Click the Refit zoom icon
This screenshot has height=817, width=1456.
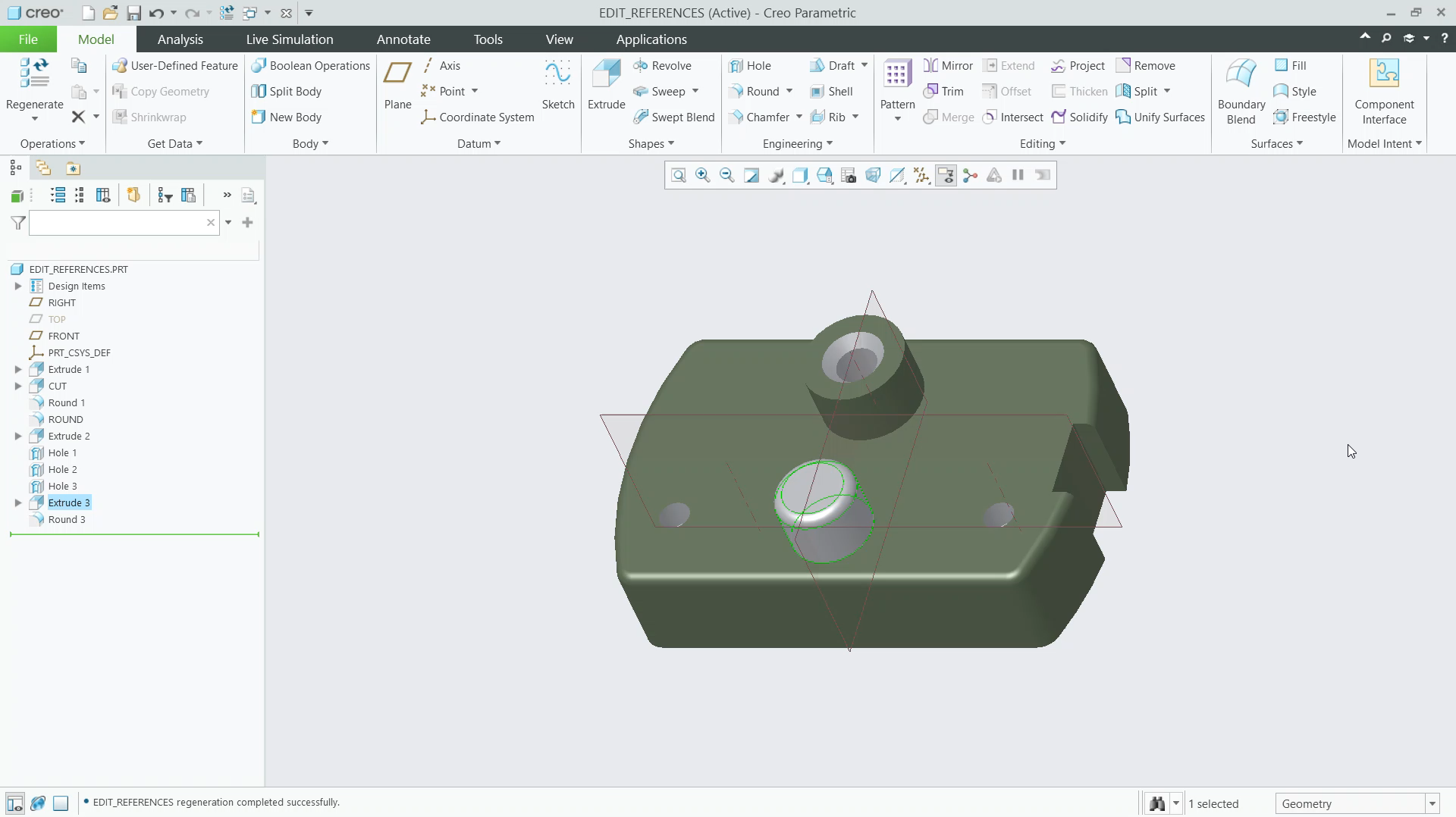[x=679, y=176]
